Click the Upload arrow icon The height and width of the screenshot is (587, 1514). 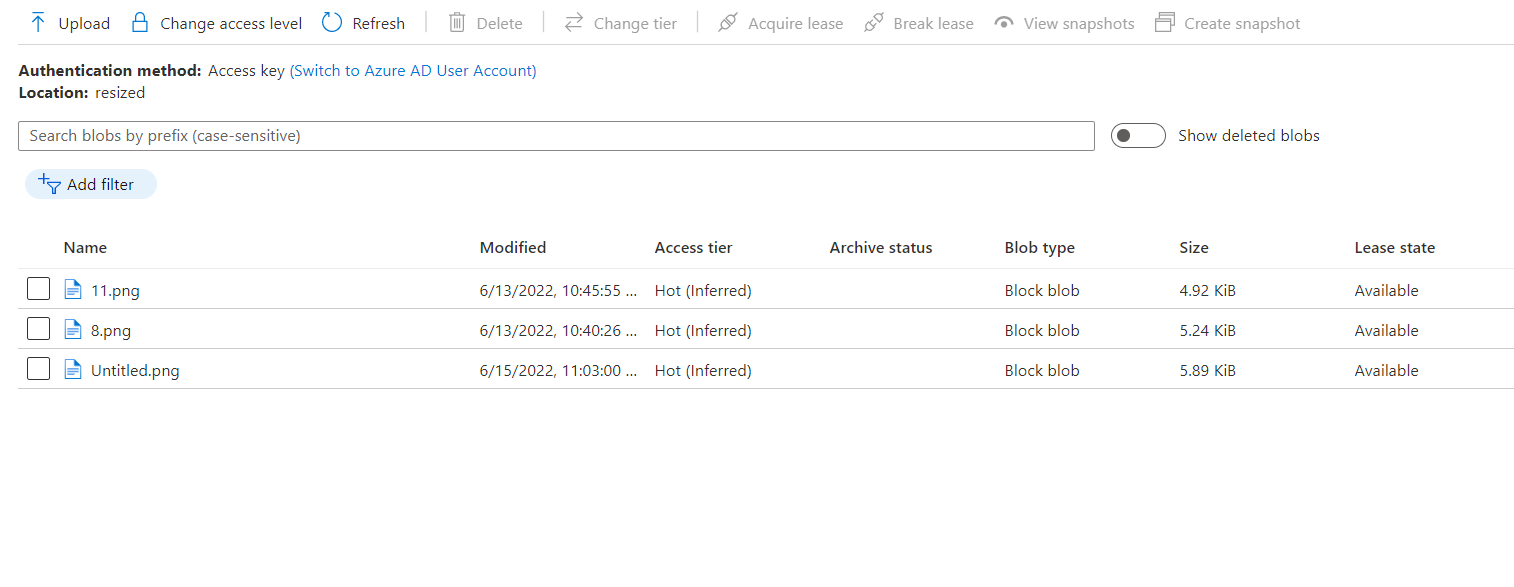[38, 22]
